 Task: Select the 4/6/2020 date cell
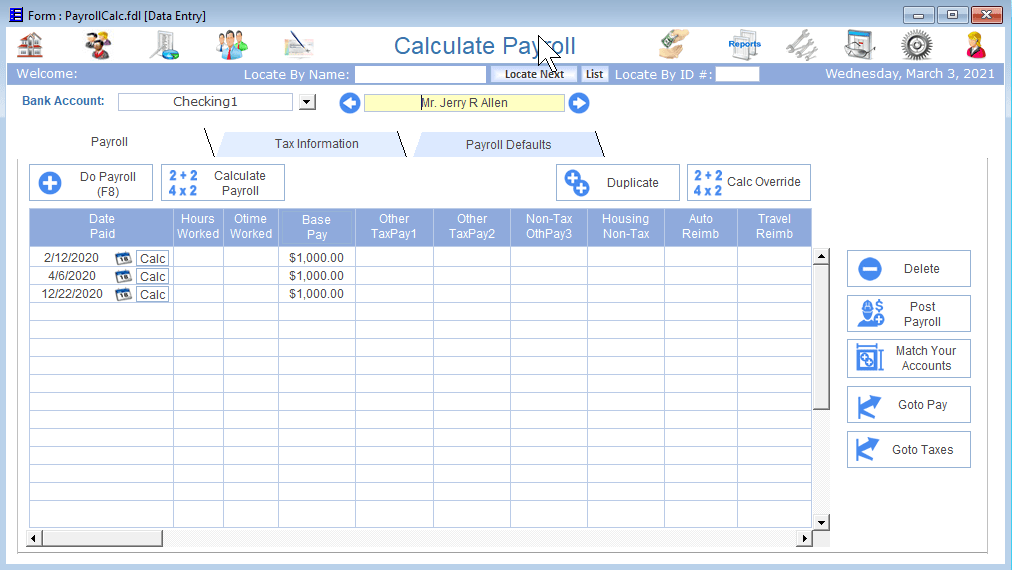coord(71,276)
